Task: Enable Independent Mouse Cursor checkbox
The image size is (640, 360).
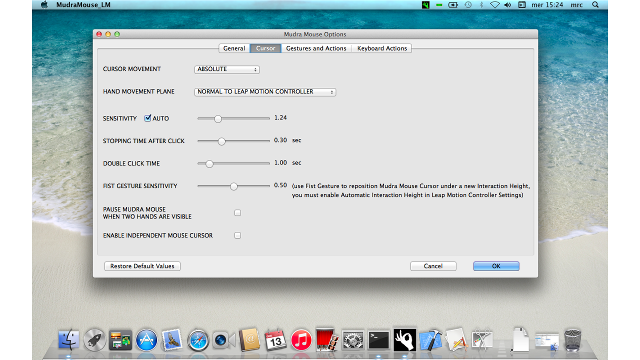Action: coord(238,236)
